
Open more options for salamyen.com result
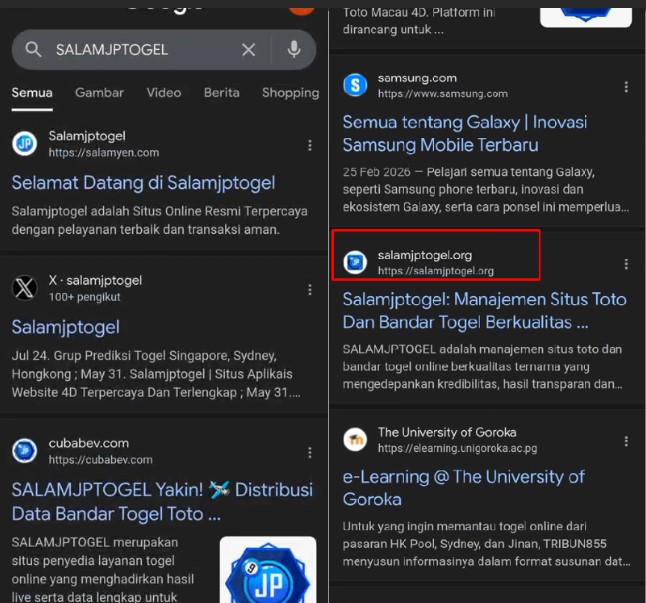point(310,145)
